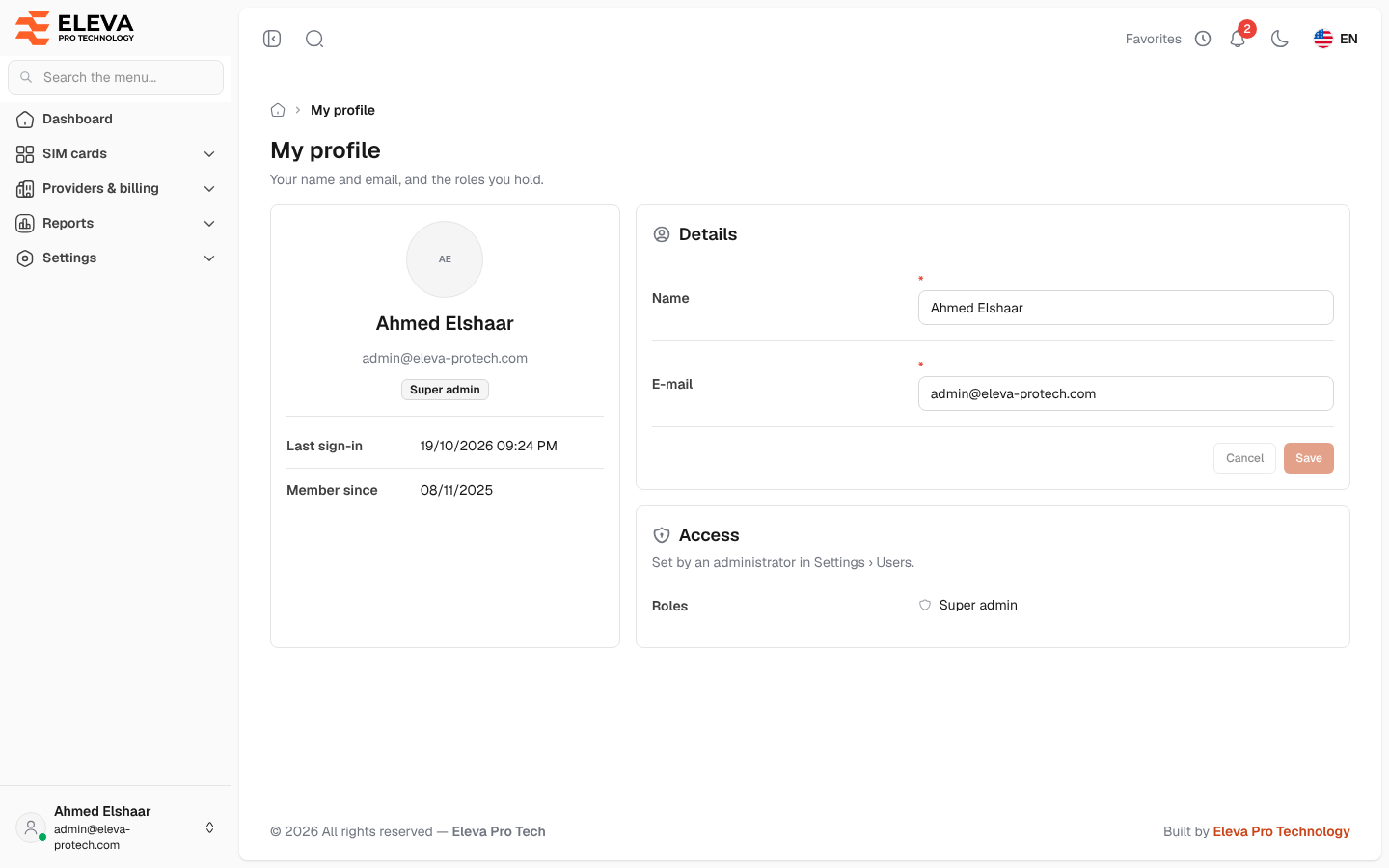Open Favorites in the top bar

tap(1154, 39)
